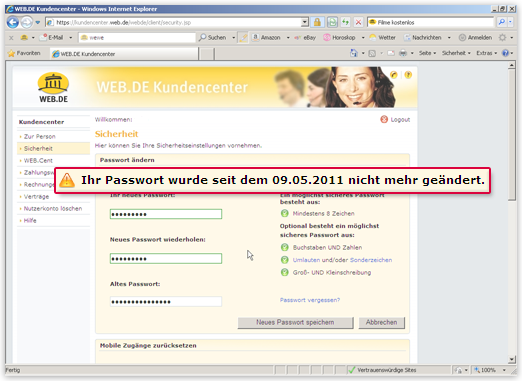This screenshot has height=381, width=522.
Task: Click the printer icon
Action: 403,53
